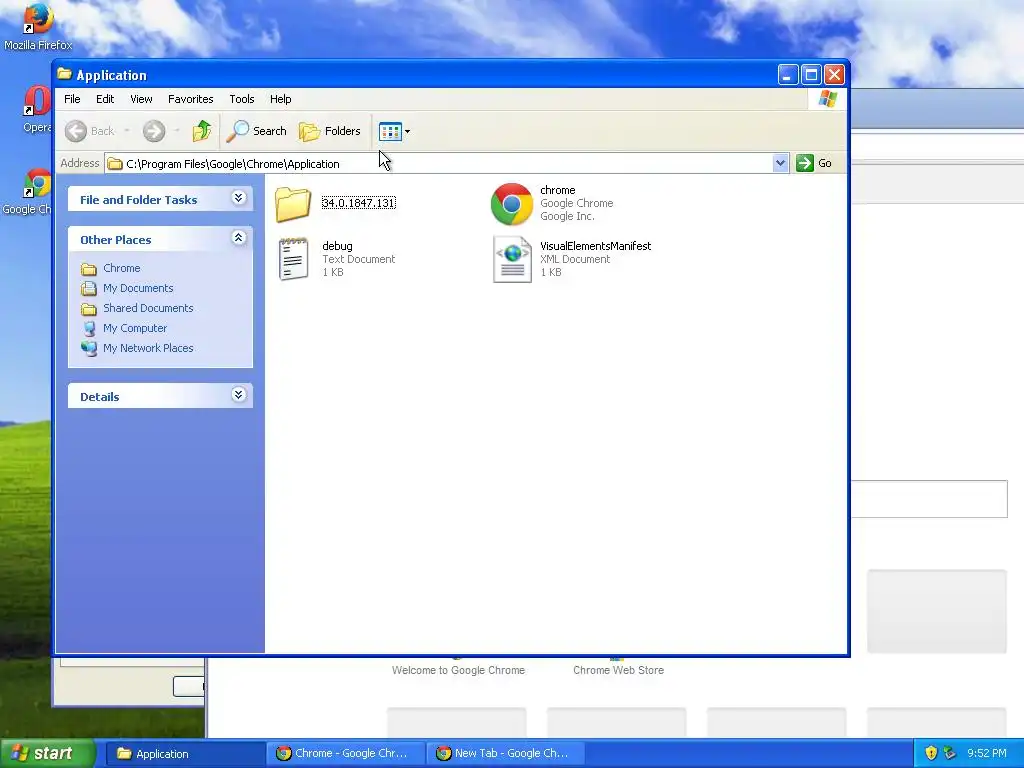
Task: Select the debug text document icon
Action: point(293,259)
